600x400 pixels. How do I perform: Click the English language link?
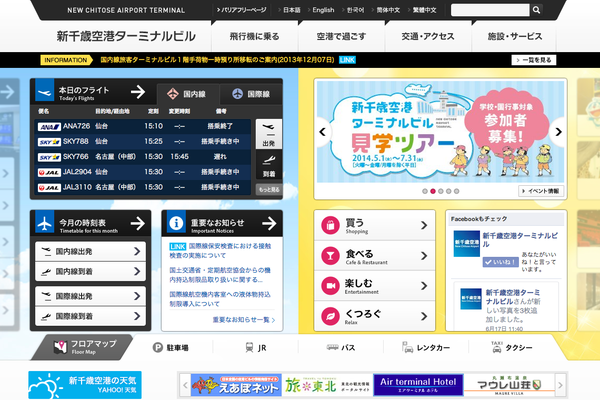(323, 10)
